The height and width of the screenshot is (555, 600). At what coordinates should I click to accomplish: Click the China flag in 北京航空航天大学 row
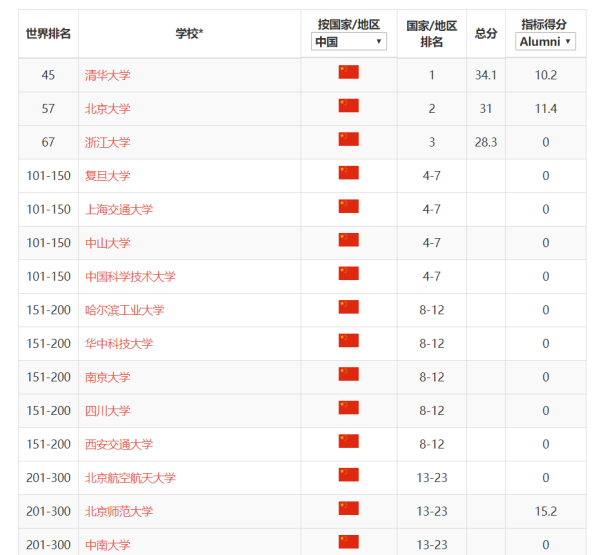pyautogui.click(x=349, y=475)
